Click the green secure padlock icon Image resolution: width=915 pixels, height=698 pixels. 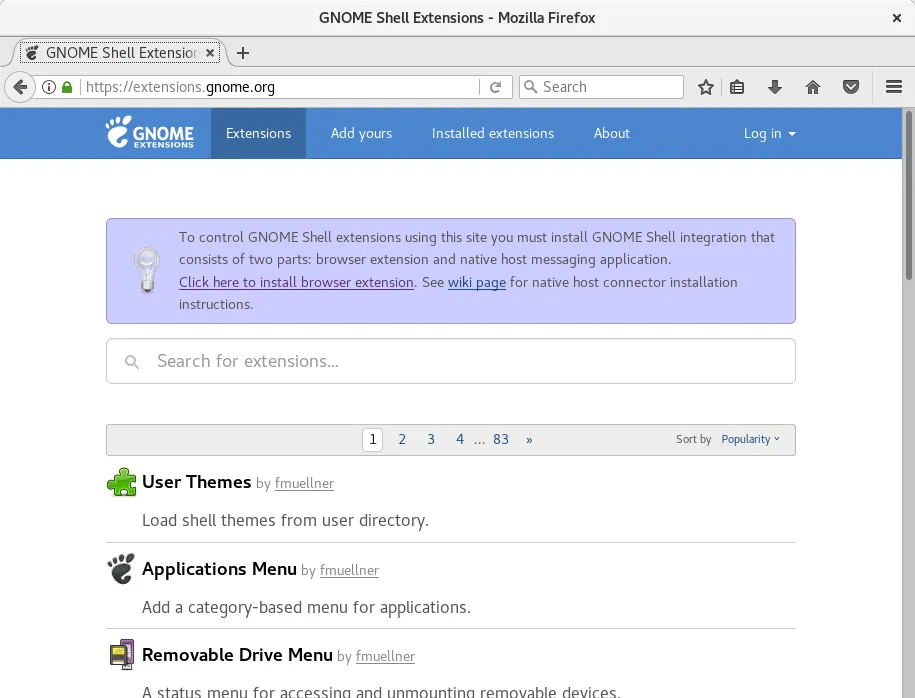[67, 87]
